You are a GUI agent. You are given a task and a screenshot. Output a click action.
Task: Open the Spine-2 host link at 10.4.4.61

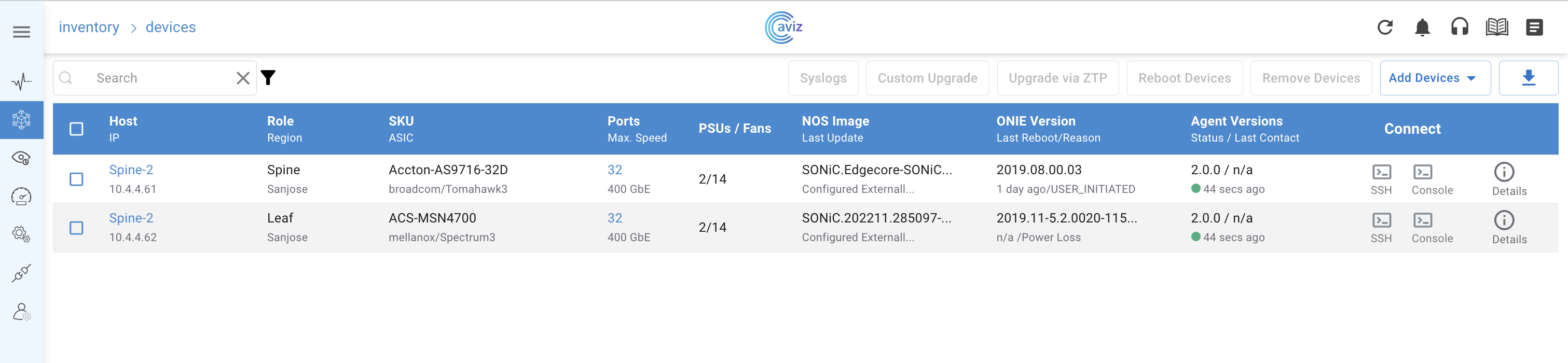click(x=131, y=170)
